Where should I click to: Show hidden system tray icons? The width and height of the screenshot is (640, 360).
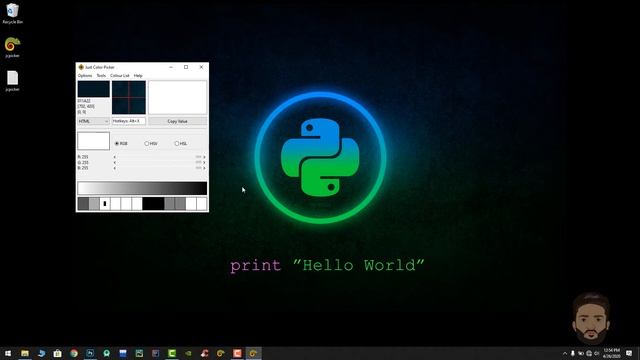tap(565, 353)
